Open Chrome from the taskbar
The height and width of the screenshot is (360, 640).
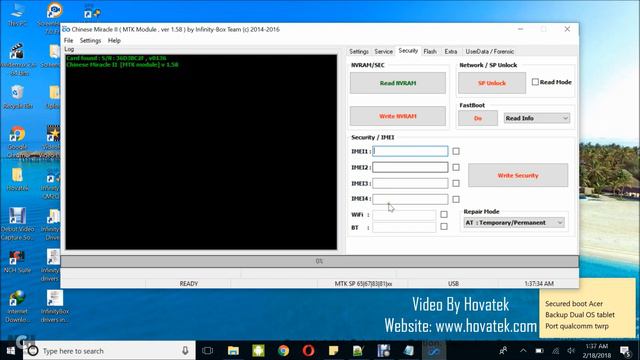tap(283, 351)
